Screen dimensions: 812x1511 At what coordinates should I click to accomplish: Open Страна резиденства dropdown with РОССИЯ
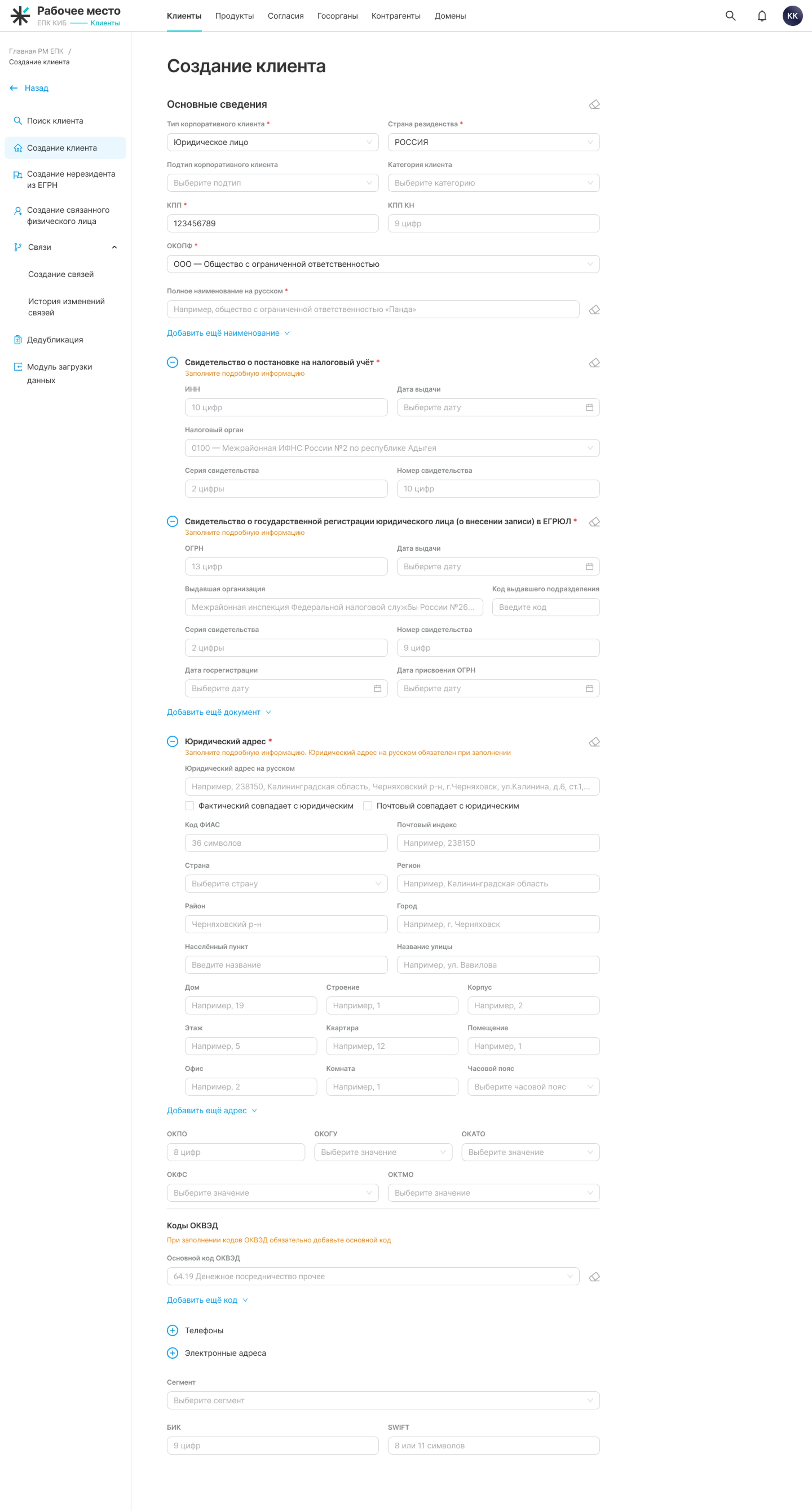coord(494,142)
